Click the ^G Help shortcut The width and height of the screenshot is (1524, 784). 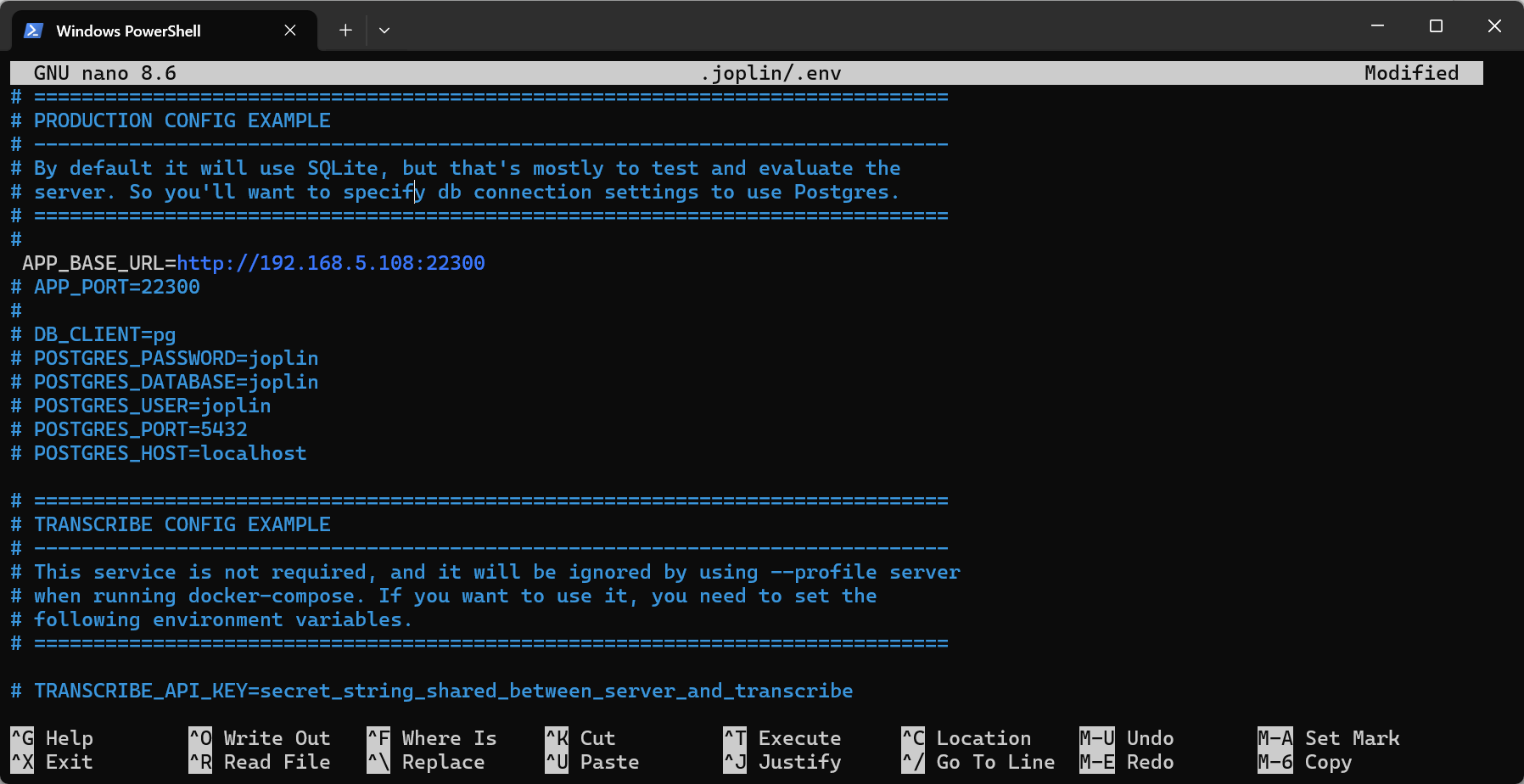[53, 738]
